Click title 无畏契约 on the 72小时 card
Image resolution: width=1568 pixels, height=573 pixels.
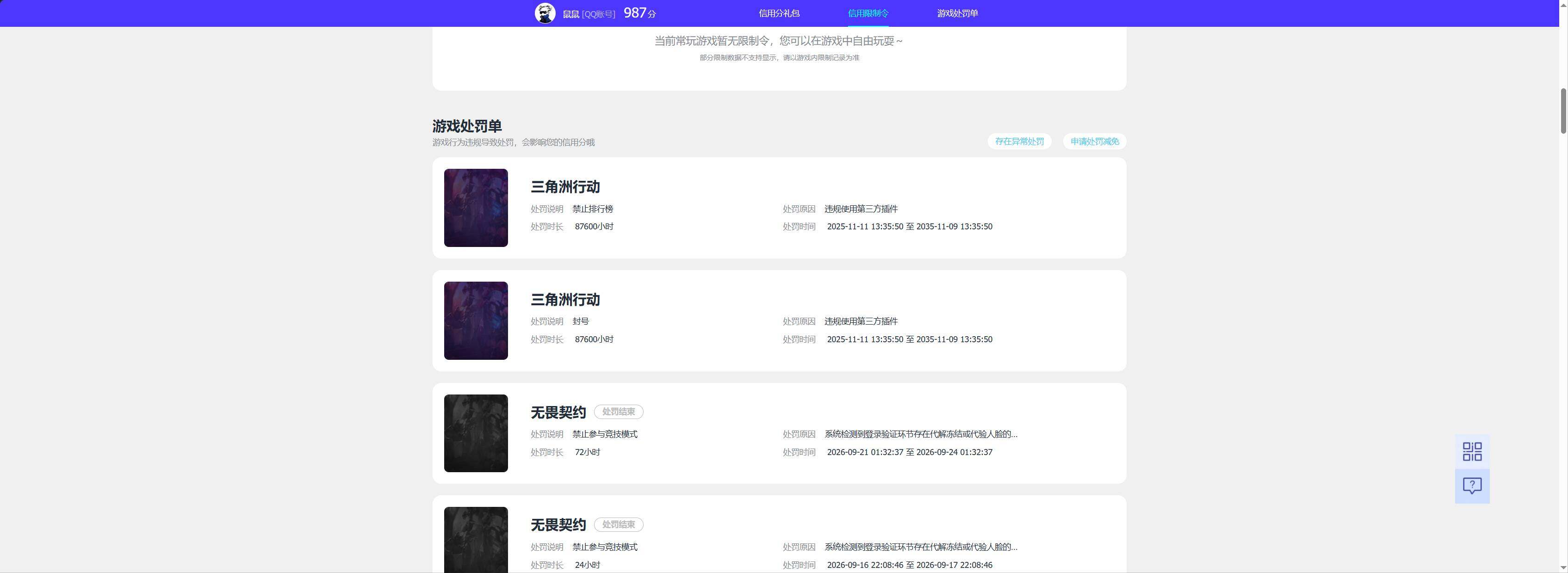(x=558, y=413)
